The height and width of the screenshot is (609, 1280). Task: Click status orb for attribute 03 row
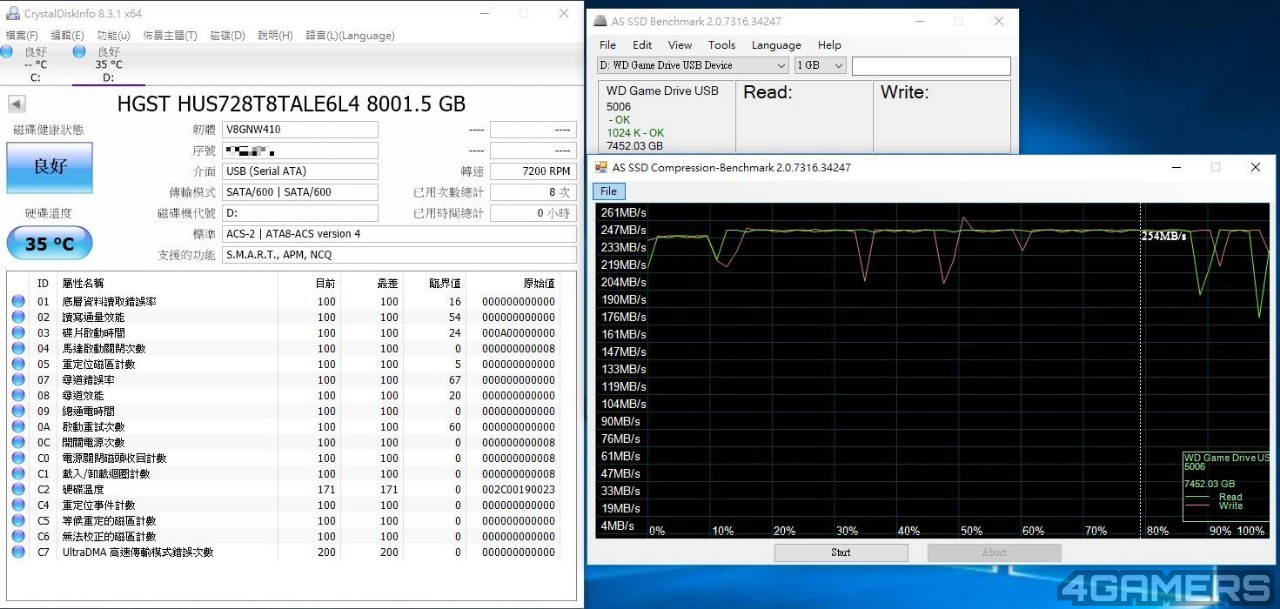coord(18,332)
